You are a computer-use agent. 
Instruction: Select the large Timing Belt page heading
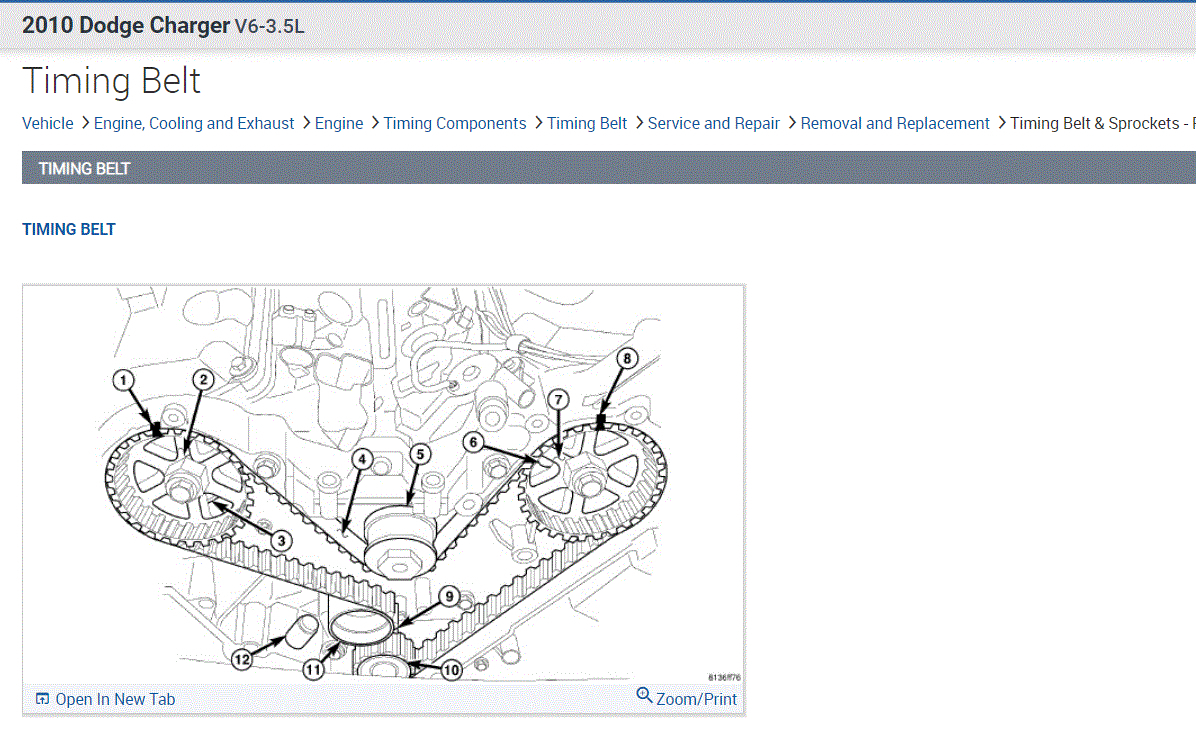[111, 81]
